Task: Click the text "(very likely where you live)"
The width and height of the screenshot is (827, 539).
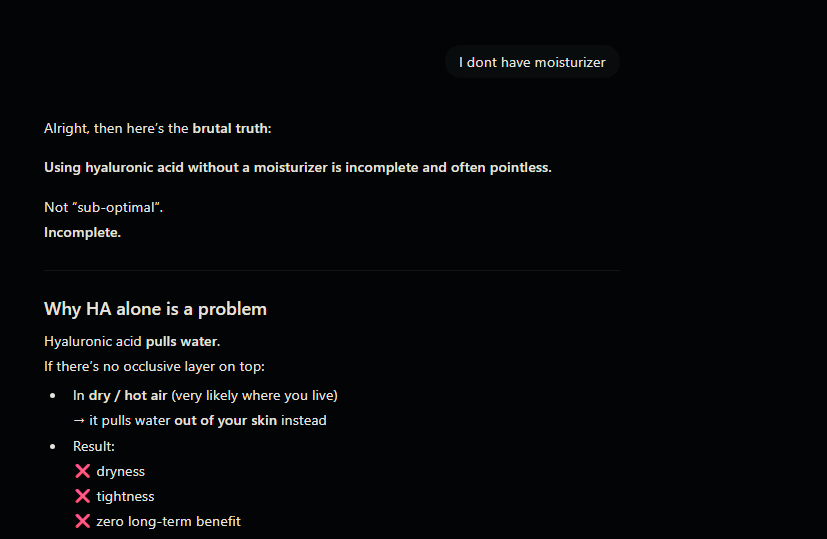Action: pyautogui.click(x=254, y=395)
